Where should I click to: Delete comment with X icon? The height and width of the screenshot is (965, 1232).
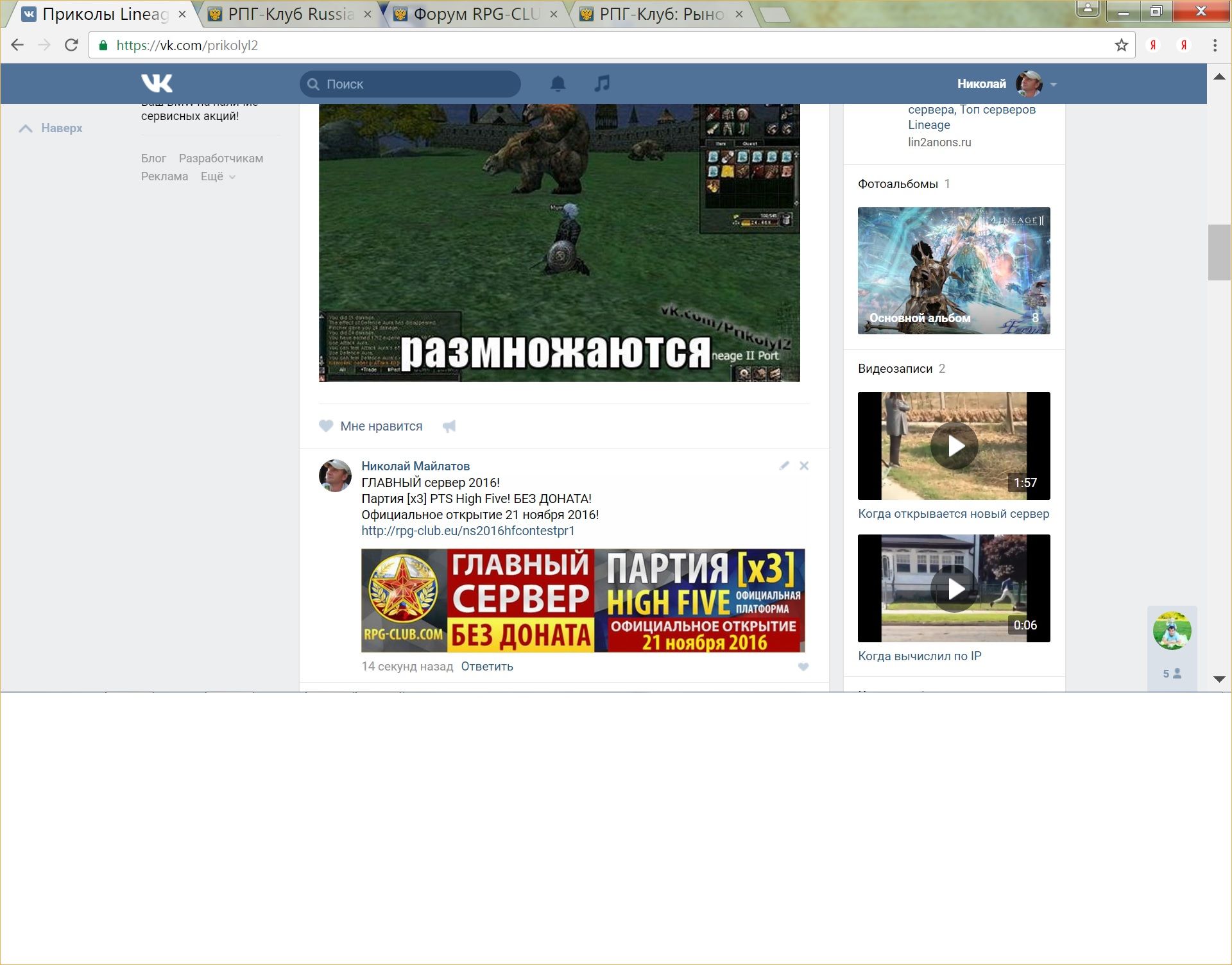pyautogui.click(x=804, y=466)
